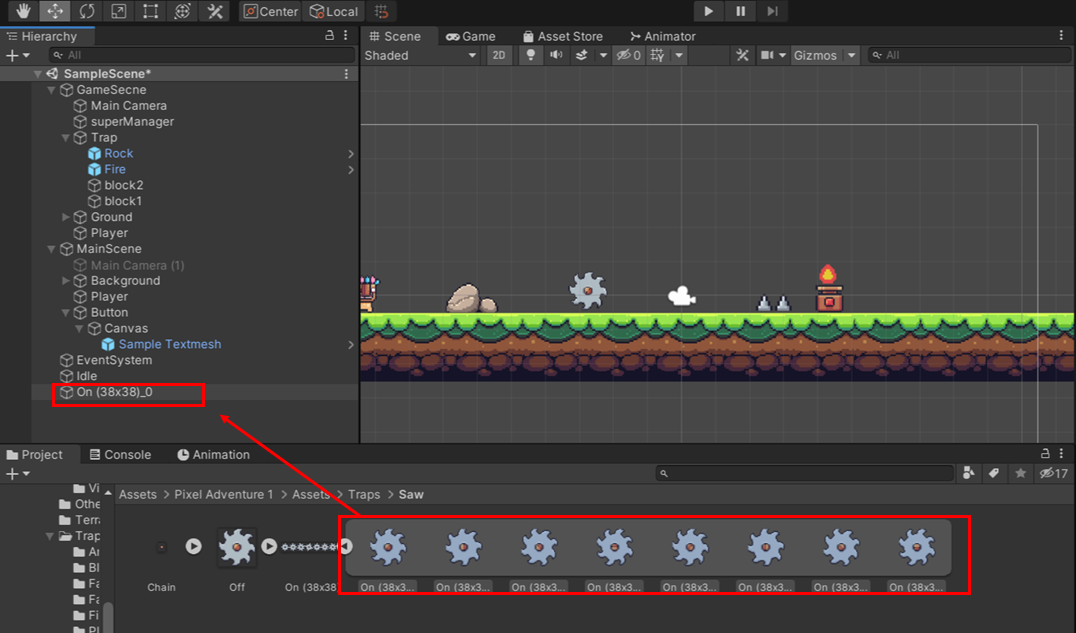Collapse the SampleScene root
The width and height of the screenshot is (1076, 633).
tap(38, 73)
